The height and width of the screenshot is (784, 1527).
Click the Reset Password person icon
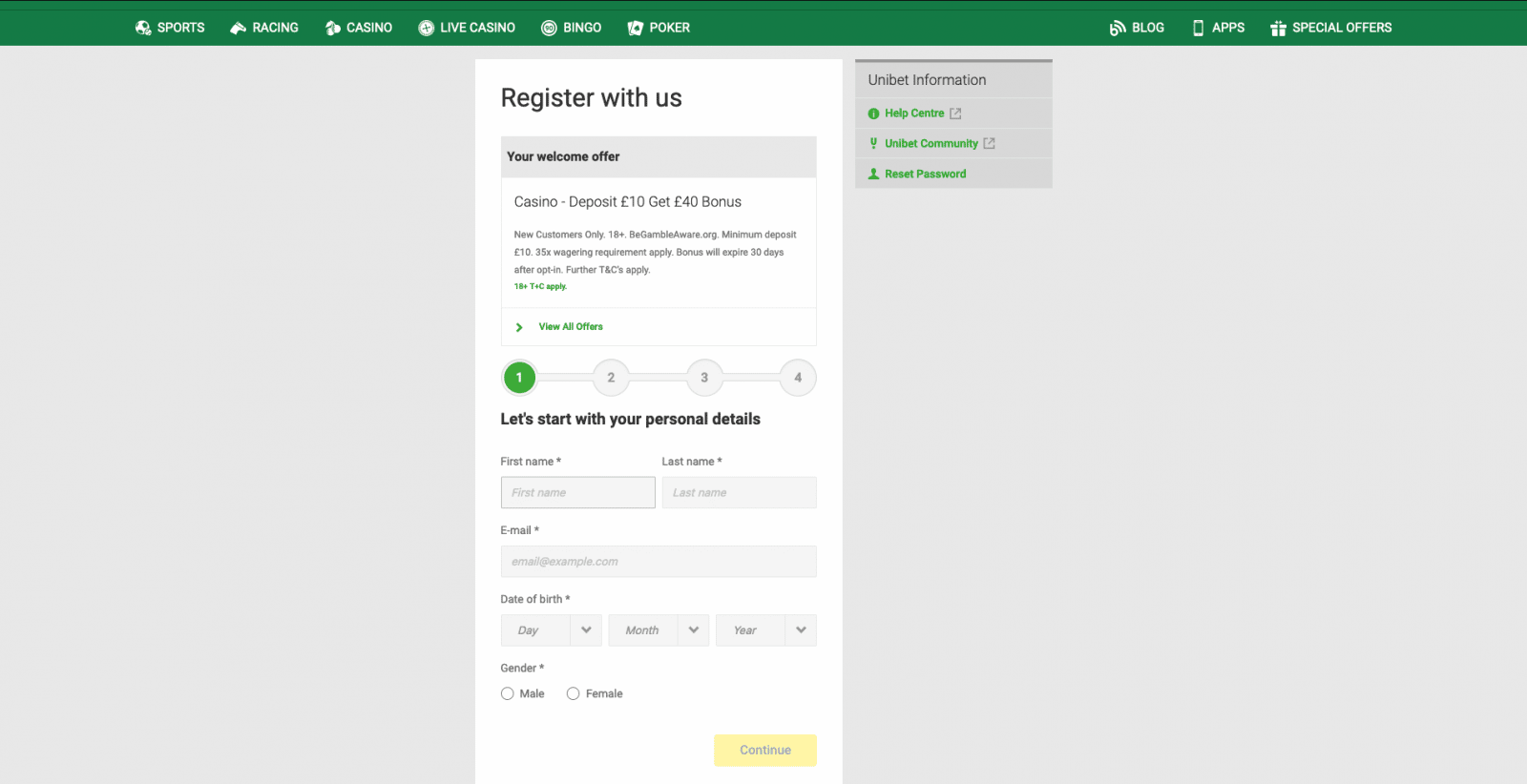coord(873,174)
